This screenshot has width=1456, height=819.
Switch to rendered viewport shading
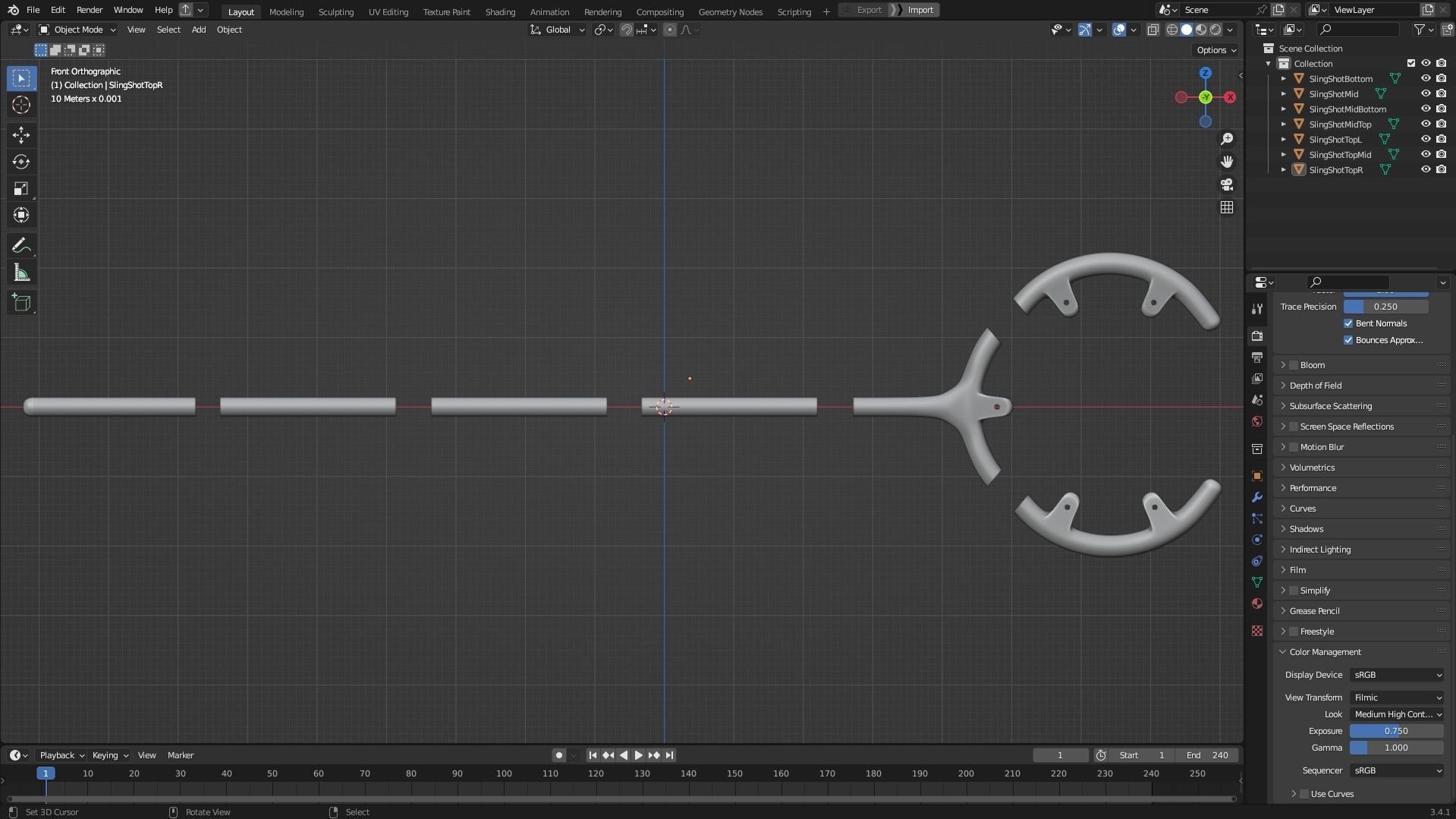click(x=1215, y=30)
